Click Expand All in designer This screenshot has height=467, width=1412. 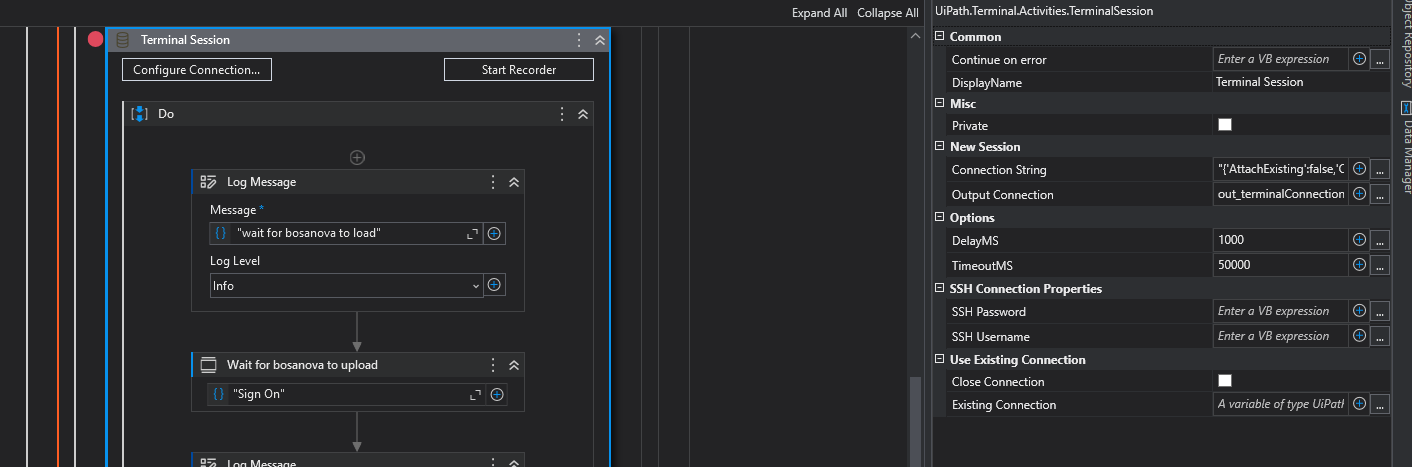pos(819,13)
